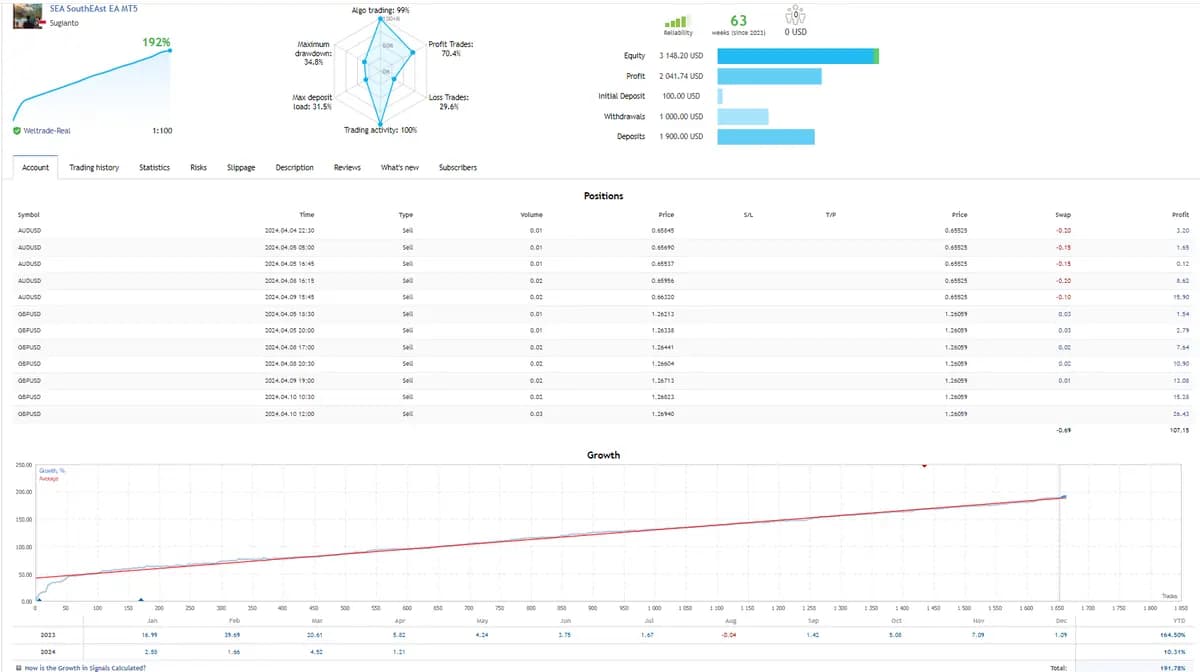This screenshot has width=1200, height=672.
Task: Click the Maximum drawdown 34.8% label
Action: 315,53
